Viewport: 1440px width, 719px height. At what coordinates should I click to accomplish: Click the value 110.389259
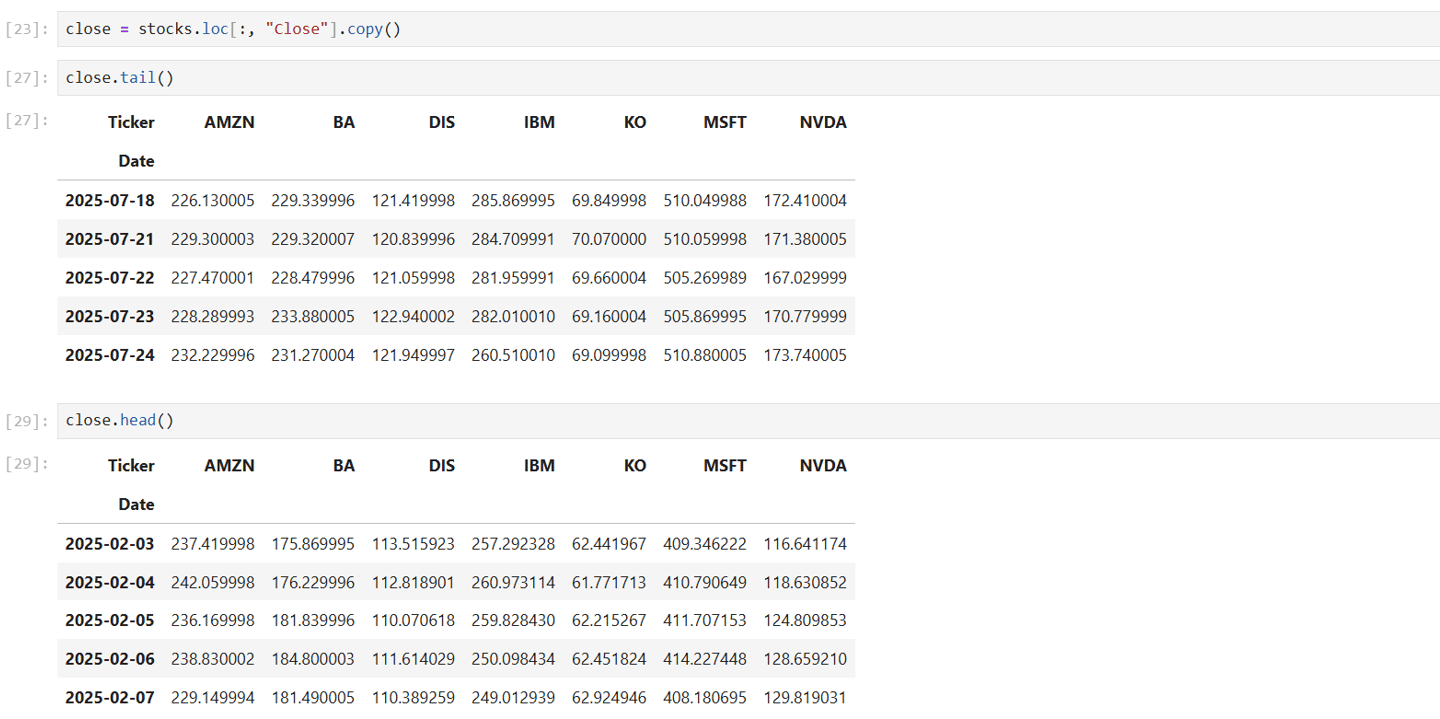click(413, 697)
